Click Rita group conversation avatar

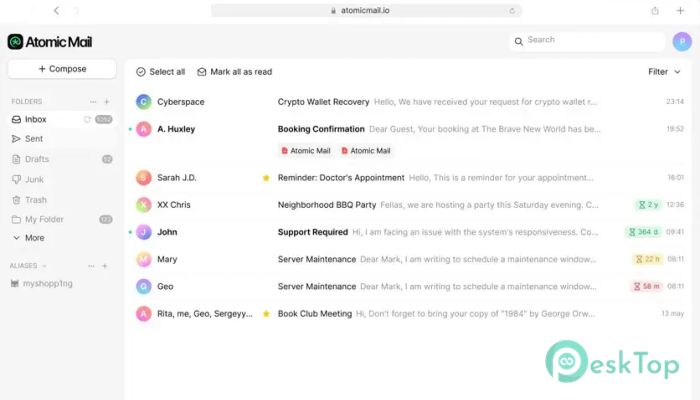tap(144, 314)
